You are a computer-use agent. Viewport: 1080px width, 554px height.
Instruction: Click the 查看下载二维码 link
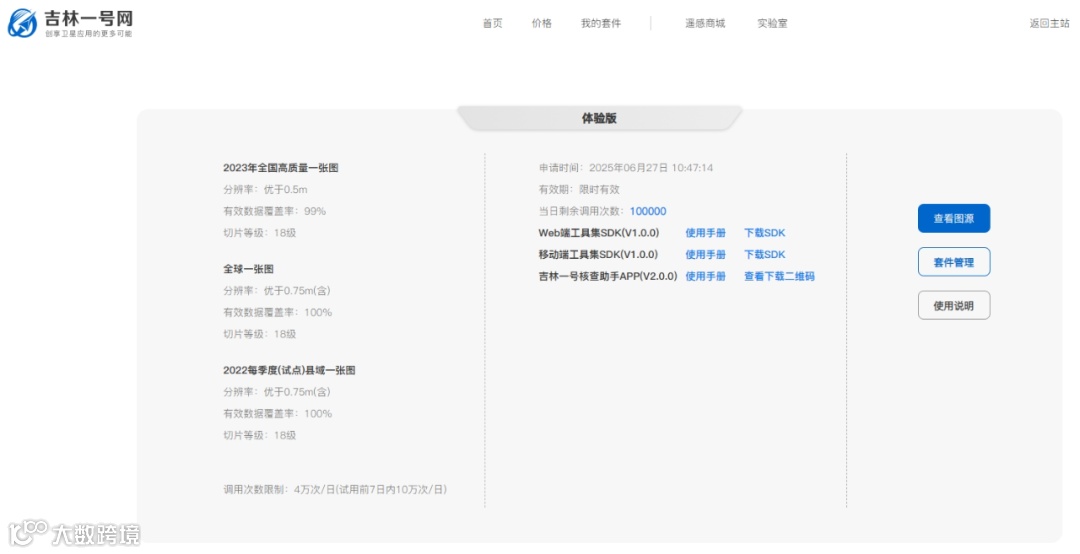(779, 276)
